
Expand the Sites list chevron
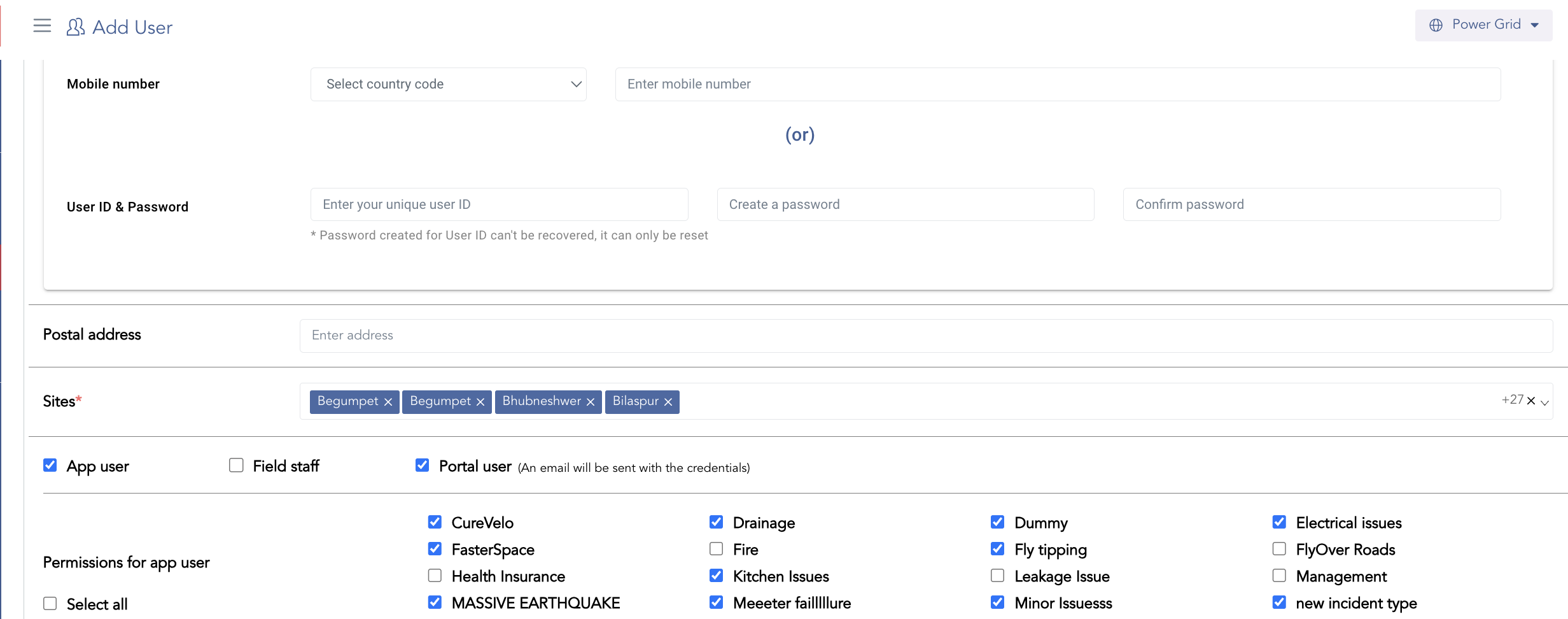tap(1544, 402)
